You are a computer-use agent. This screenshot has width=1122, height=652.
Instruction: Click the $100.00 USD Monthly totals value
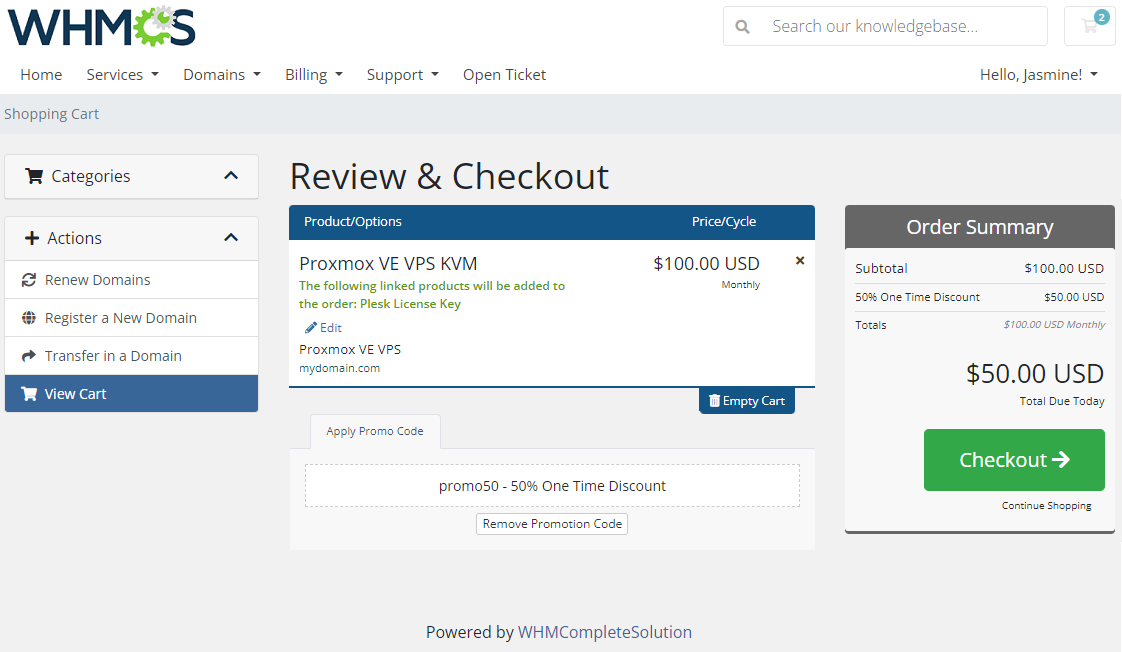tap(1054, 325)
